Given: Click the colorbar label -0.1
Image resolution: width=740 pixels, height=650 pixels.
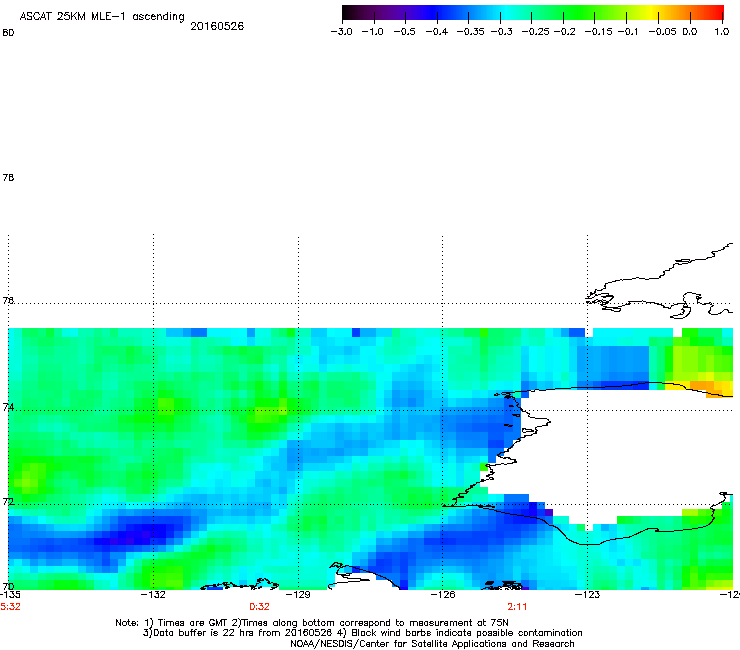Looking at the screenshot, I should tap(627, 32).
